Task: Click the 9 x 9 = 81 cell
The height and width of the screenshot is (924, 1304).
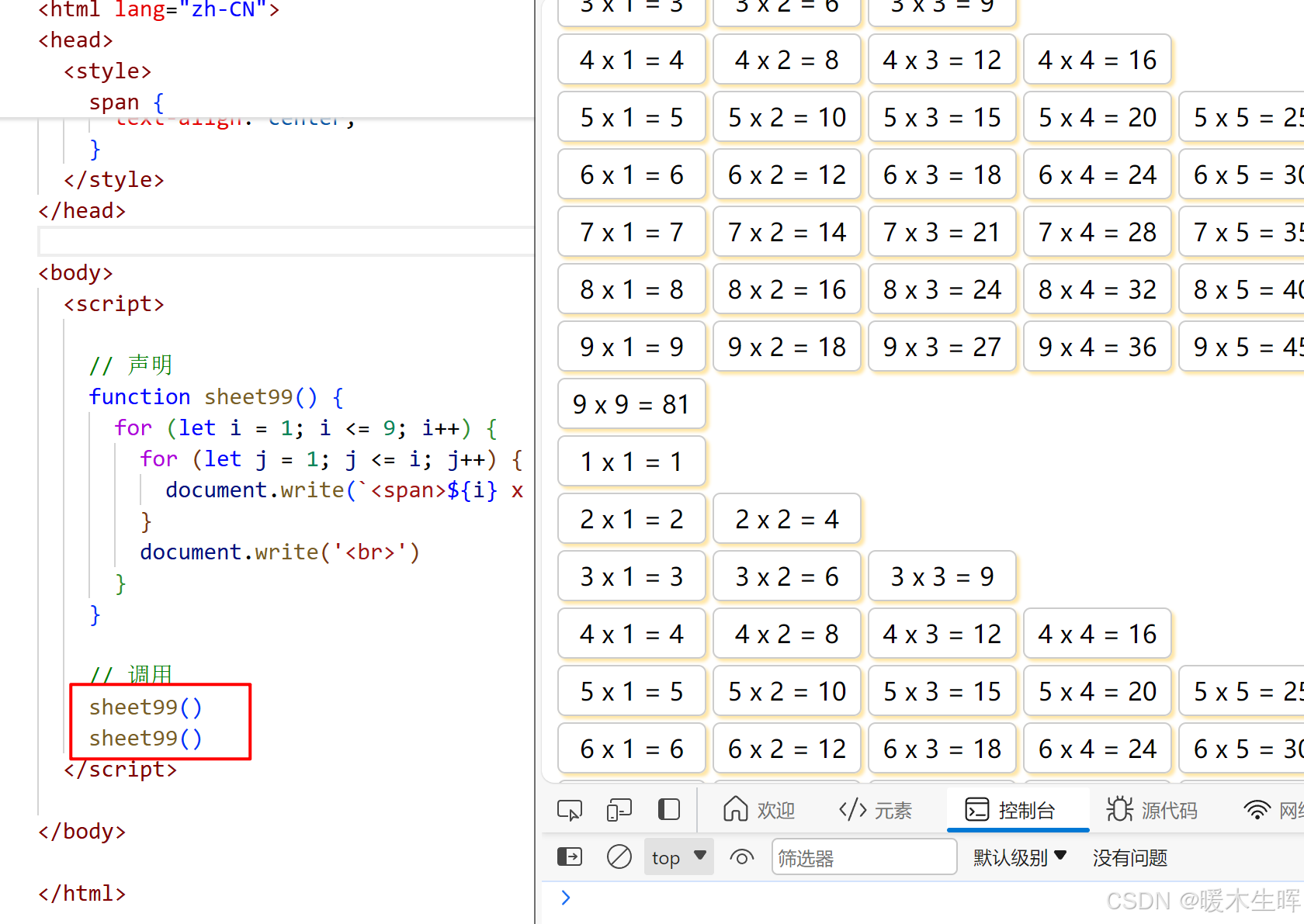Action: point(632,404)
